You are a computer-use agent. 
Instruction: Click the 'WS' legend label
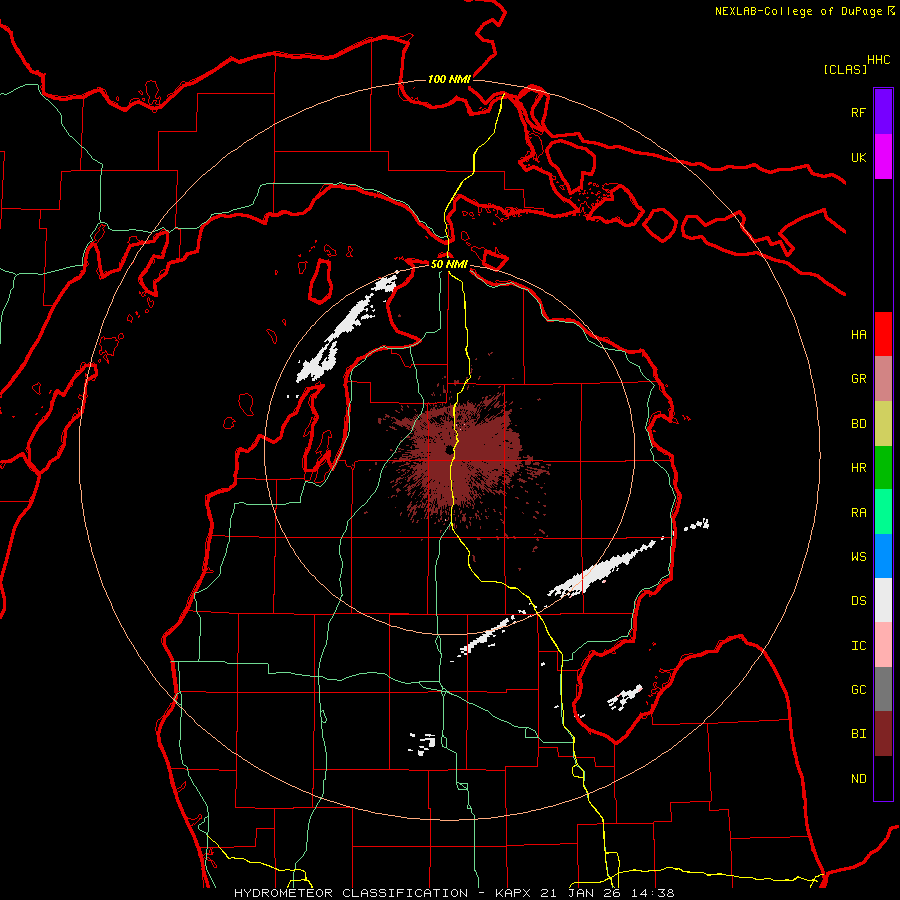tap(858, 557)
